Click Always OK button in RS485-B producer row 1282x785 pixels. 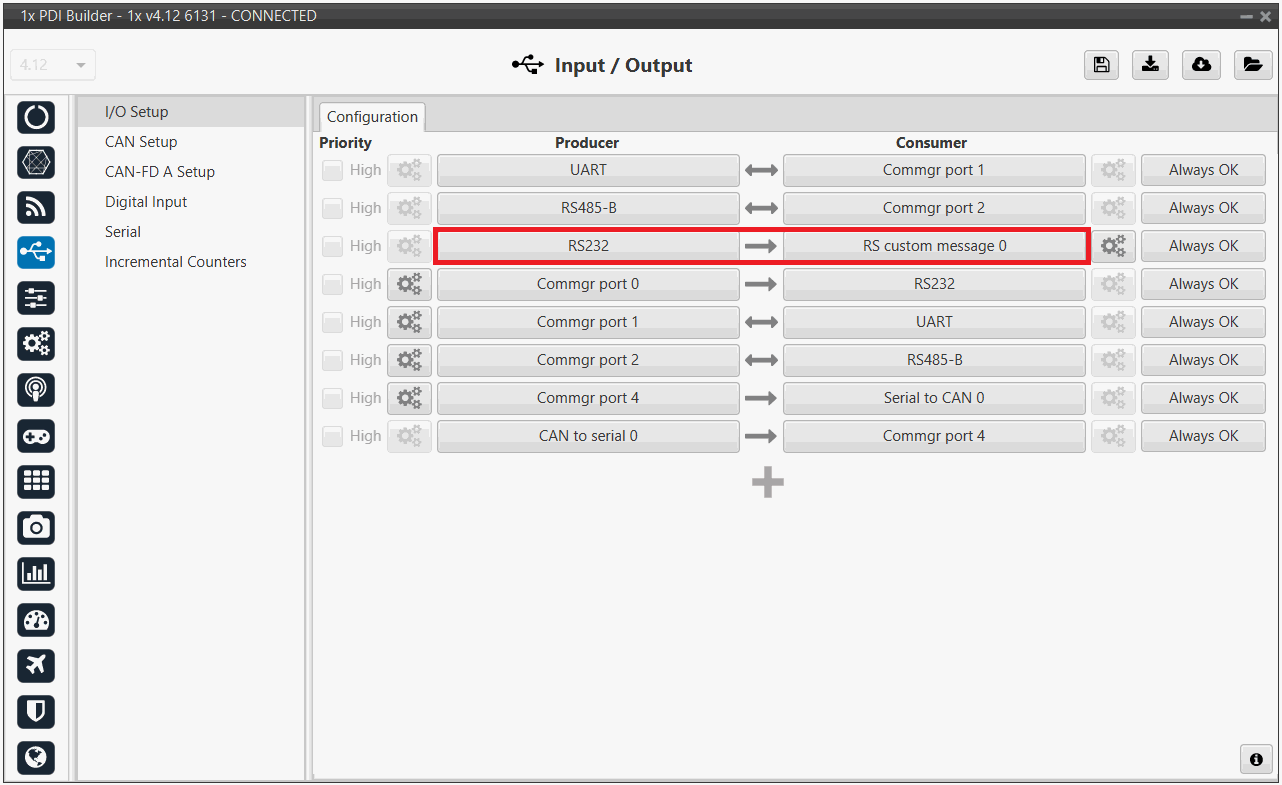pos(1203,208)
